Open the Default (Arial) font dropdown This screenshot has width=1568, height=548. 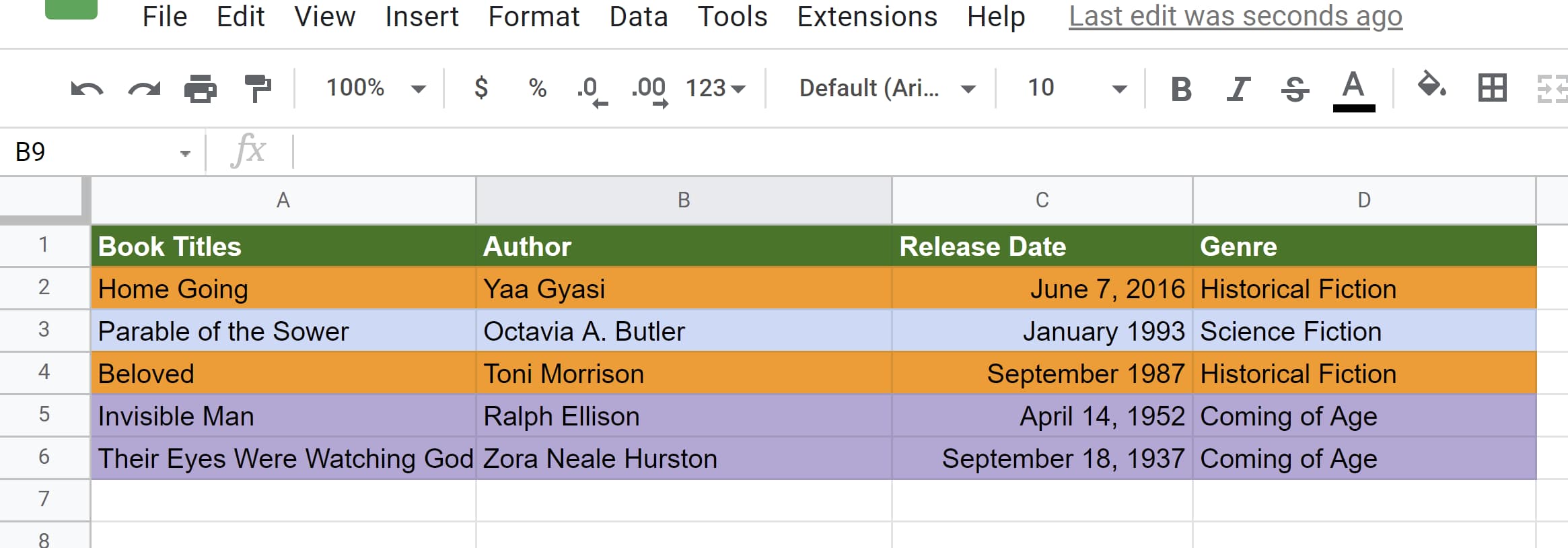click(886, 88)
